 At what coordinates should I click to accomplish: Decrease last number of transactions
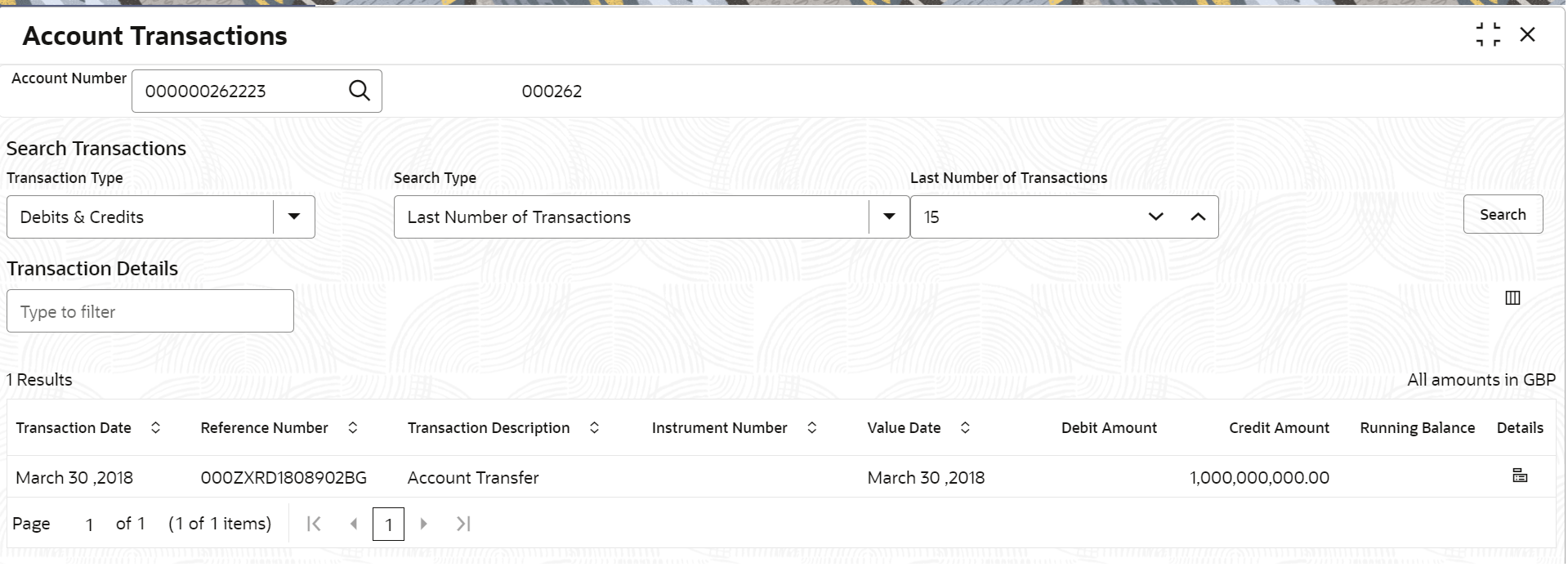point(1155,217)
